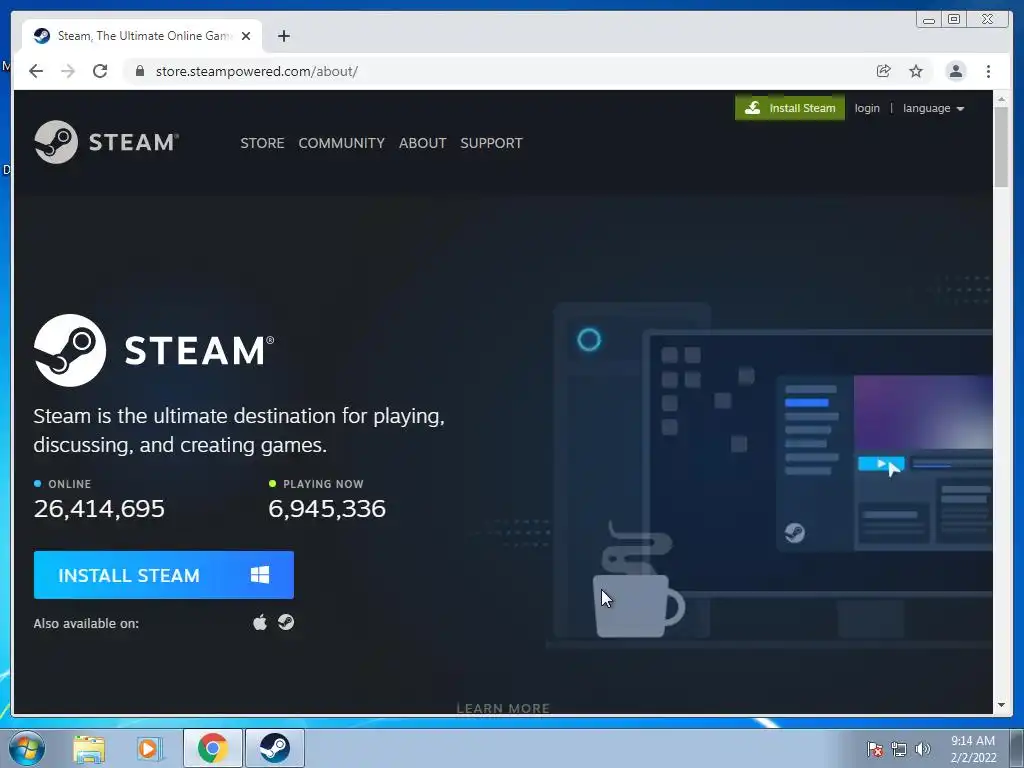Open Windows Media Player from the taskbar

tap(149, 748)
